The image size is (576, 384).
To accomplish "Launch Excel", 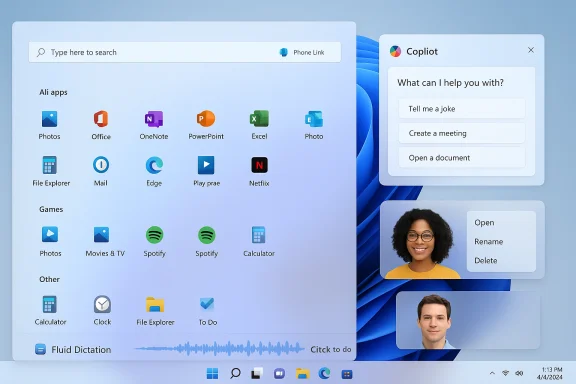I will [x=259, y=125].
